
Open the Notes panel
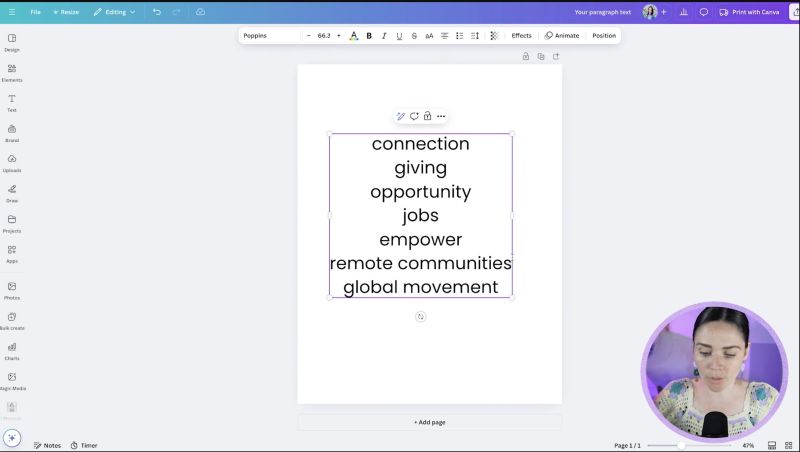[x=47, y=445]
